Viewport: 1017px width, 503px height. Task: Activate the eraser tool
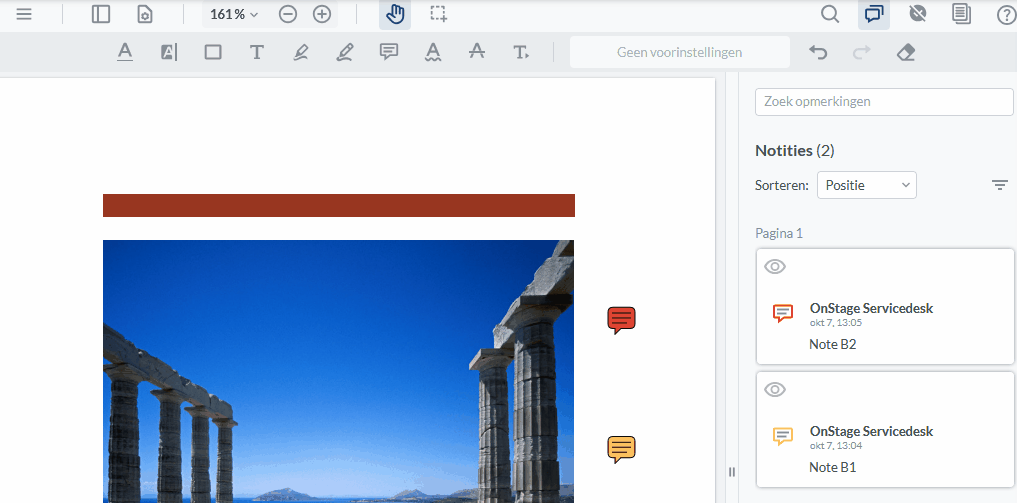pos(905,52)
